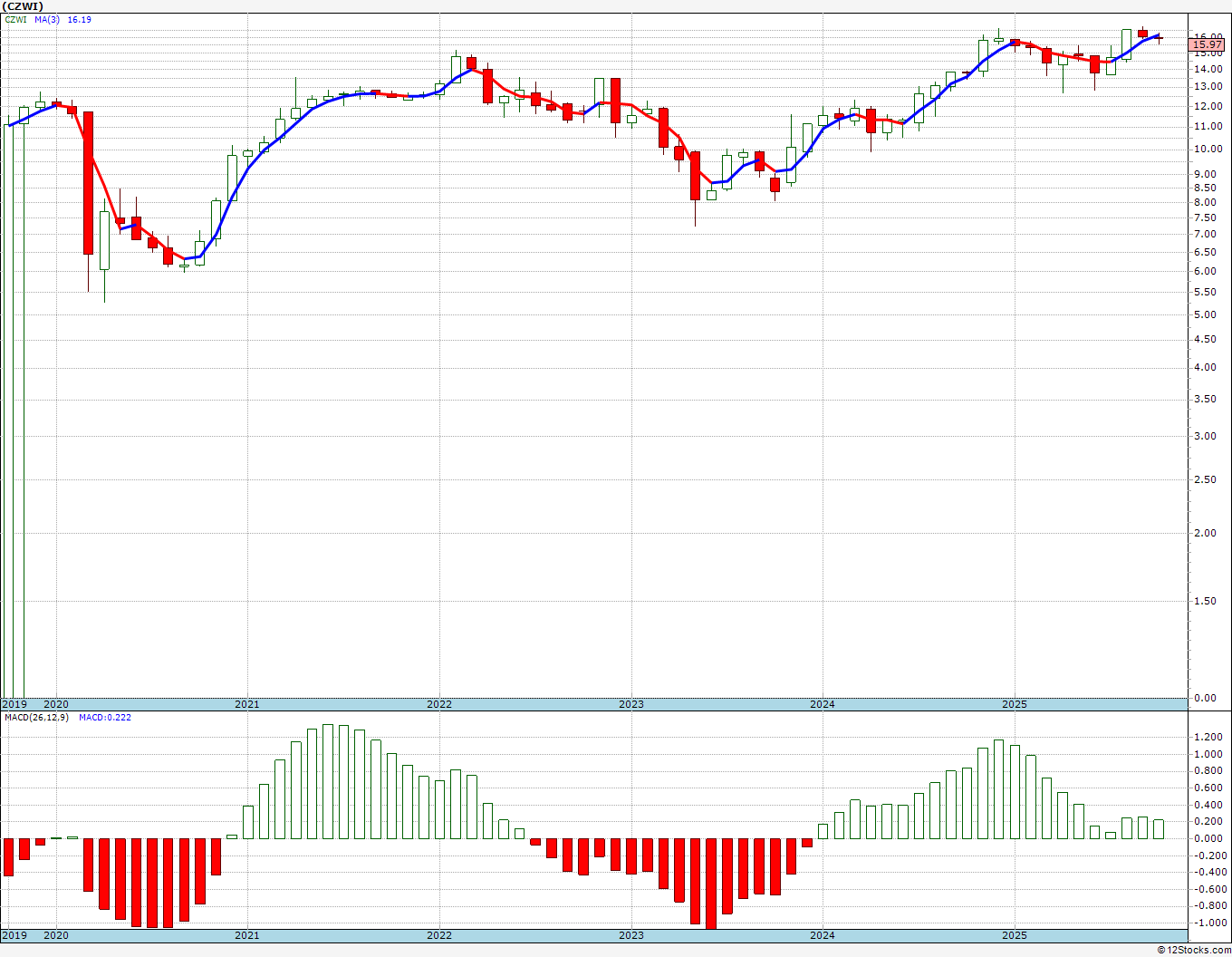Click 2022 on the MACD panel time axis
Screen dimensions: 1232x957
pos(439,935)
